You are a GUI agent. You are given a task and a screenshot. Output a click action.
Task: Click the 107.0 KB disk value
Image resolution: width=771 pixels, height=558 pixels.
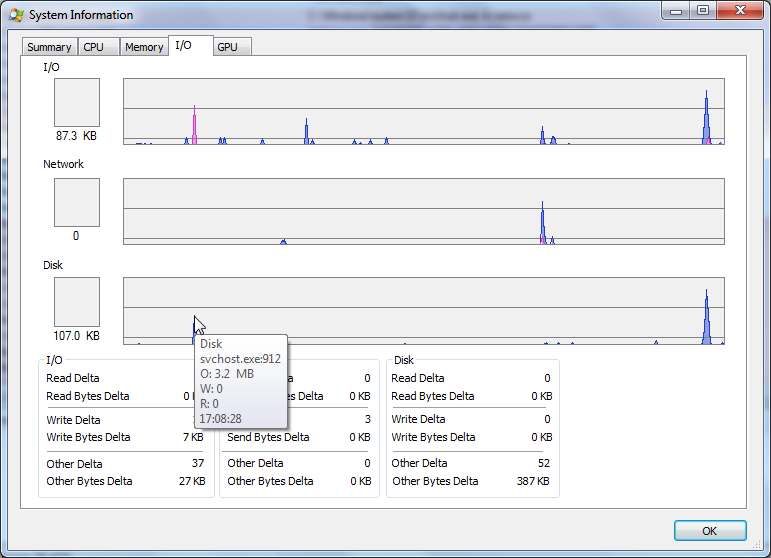pyautogui.click(x=75, y=336)
